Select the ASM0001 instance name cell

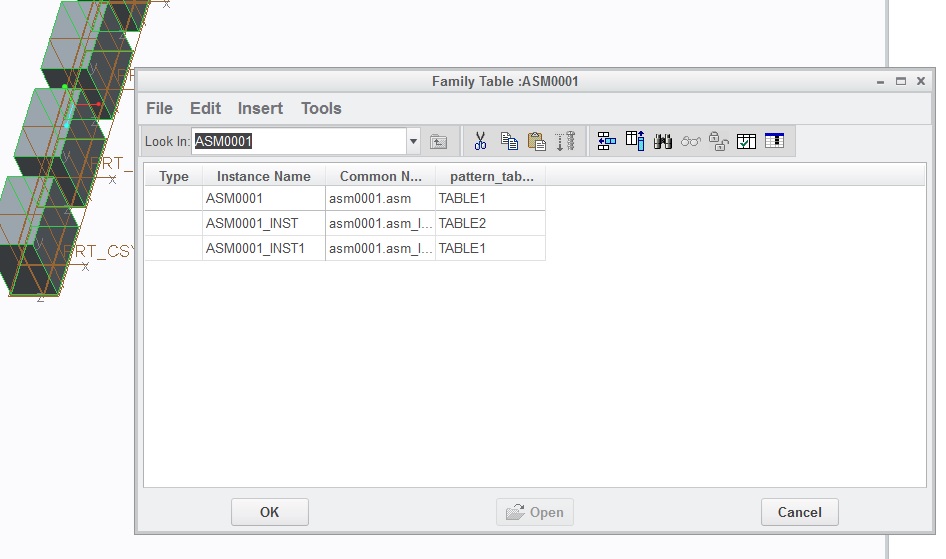point(264,198)
